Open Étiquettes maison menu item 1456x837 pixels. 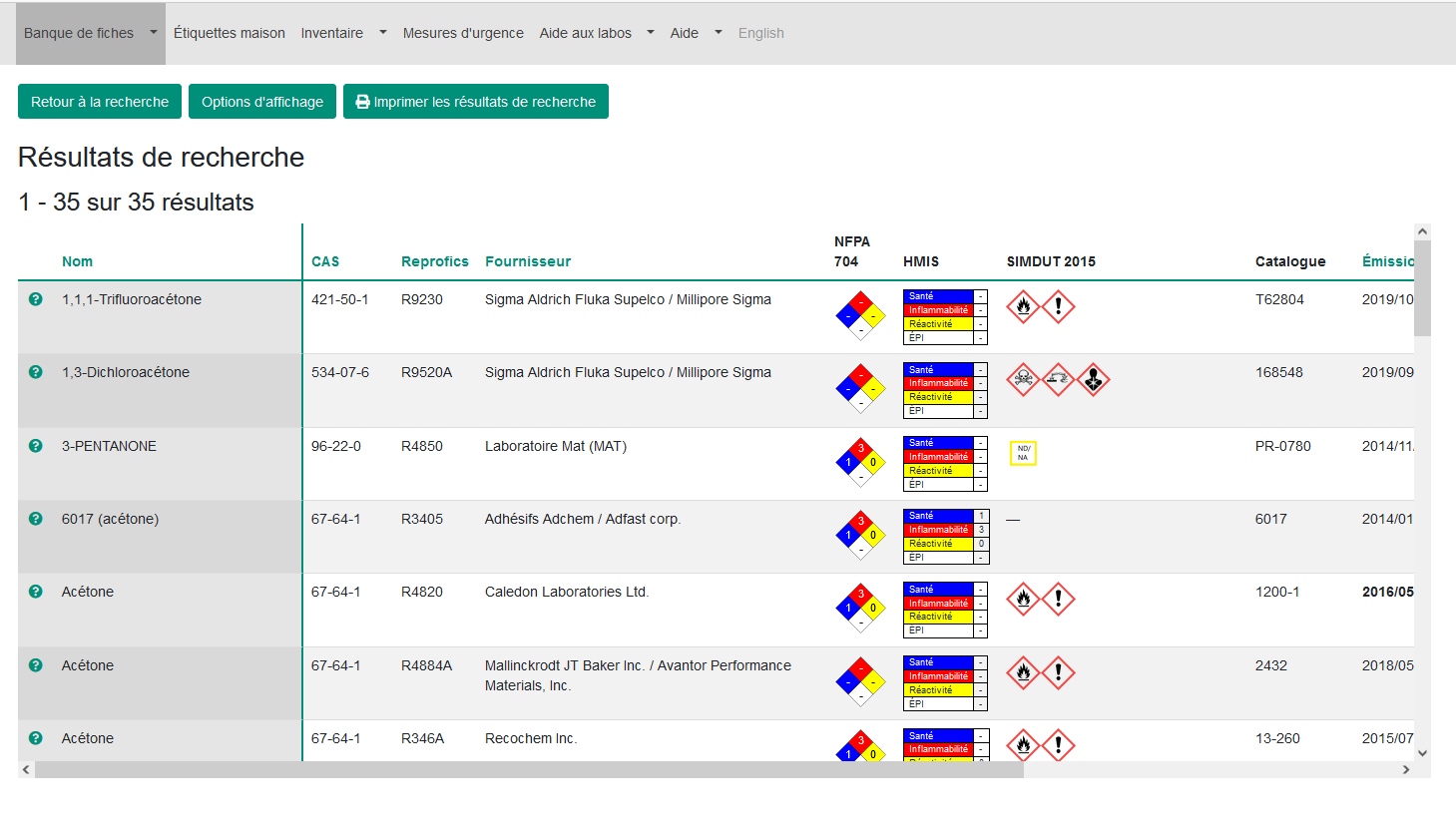pos(230,33)
